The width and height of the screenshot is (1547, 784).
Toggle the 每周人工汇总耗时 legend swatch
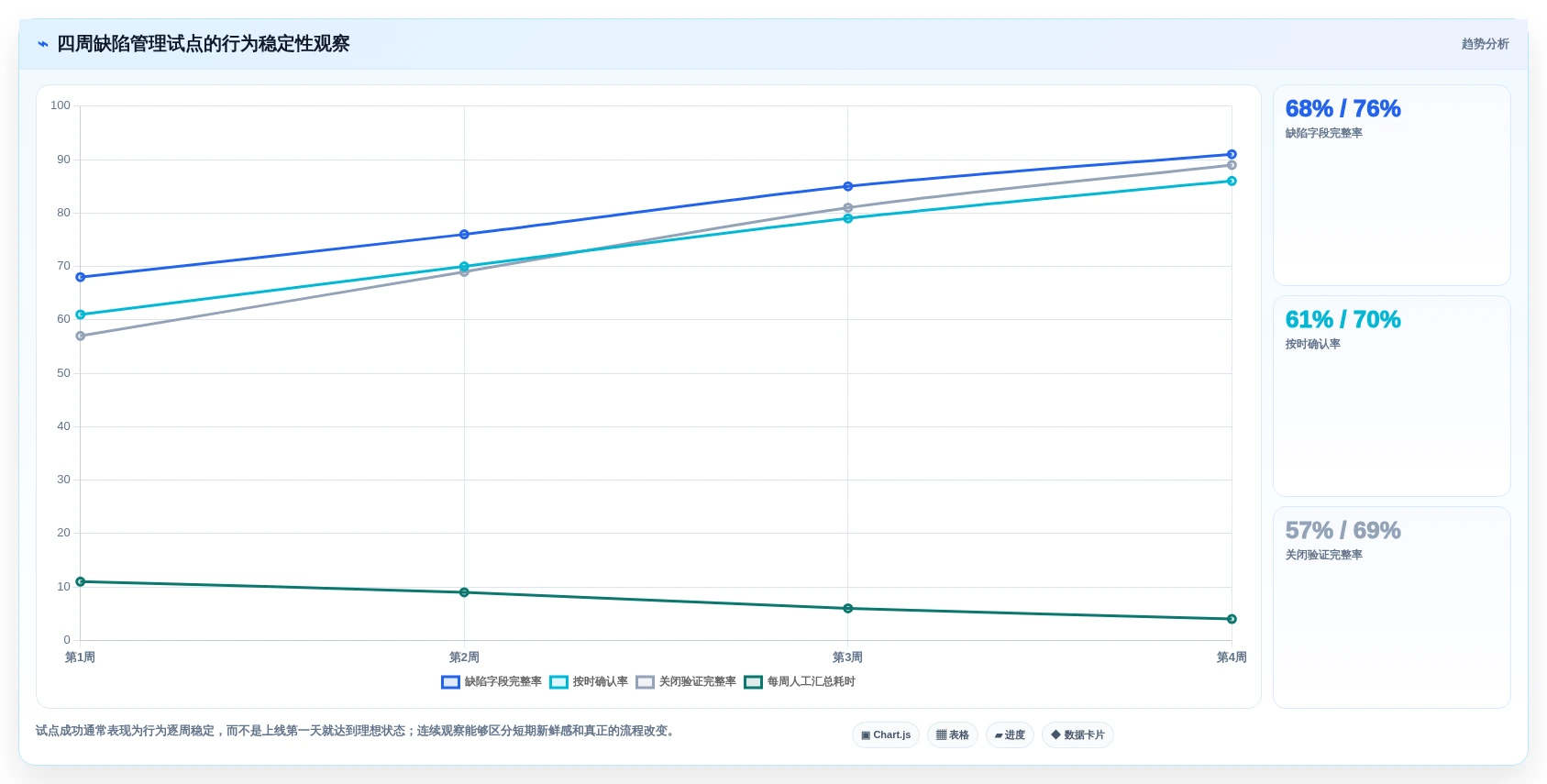[x=753, y=682]
